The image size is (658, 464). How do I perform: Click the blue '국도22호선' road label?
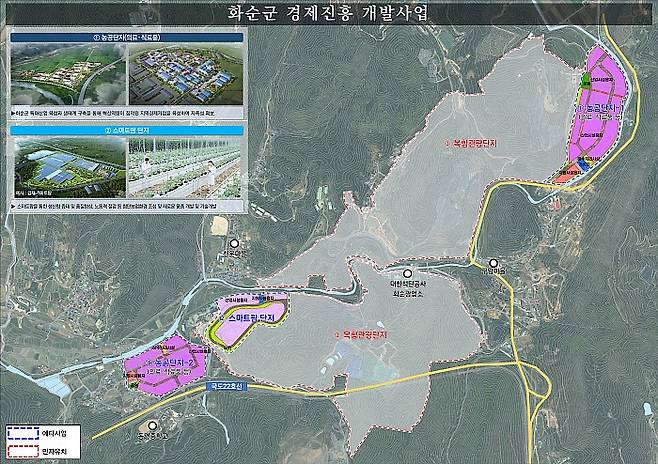[x=227, y=386]
